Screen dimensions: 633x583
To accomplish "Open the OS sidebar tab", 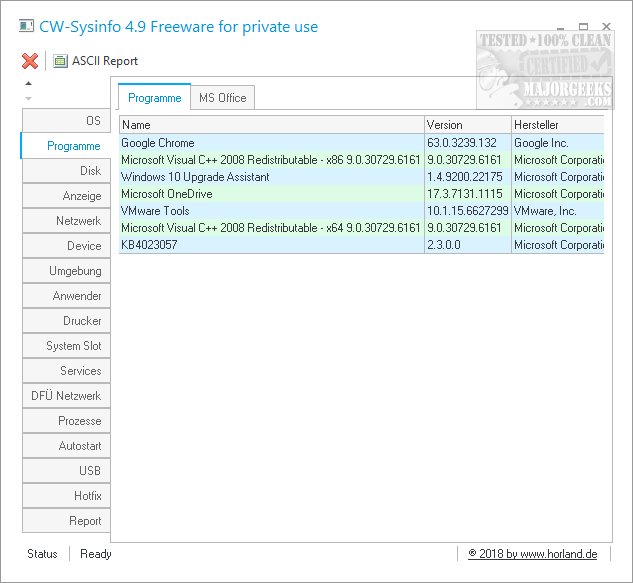I will tap(65, 121).
